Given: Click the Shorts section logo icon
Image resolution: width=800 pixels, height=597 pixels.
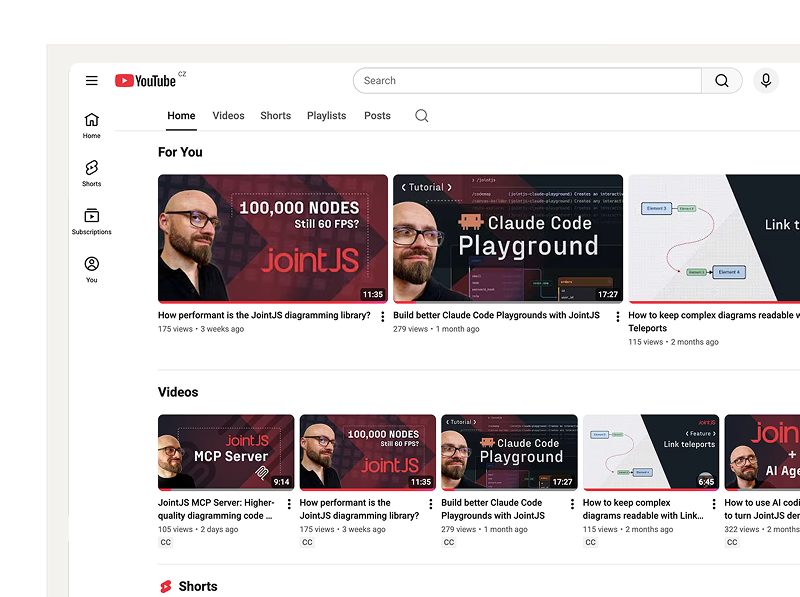Looking at the screenshot, I should coord(166,587).
